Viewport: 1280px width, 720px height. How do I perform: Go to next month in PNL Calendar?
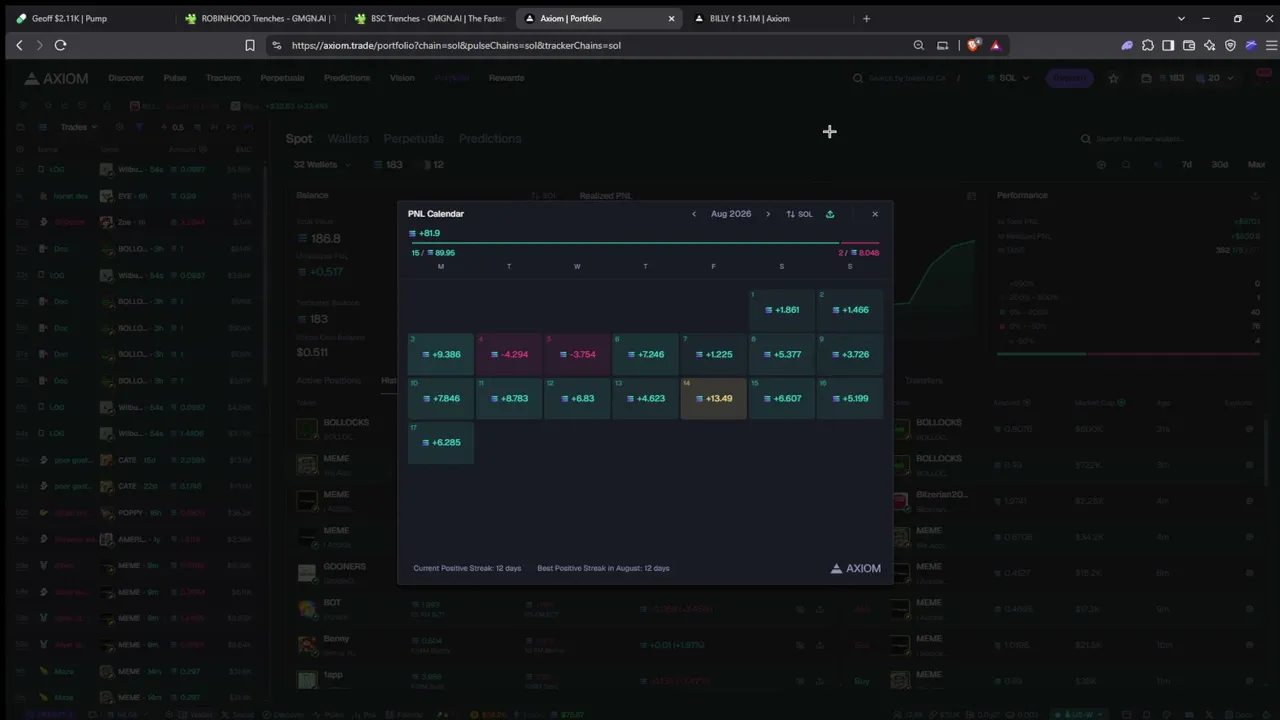[768, 214]
